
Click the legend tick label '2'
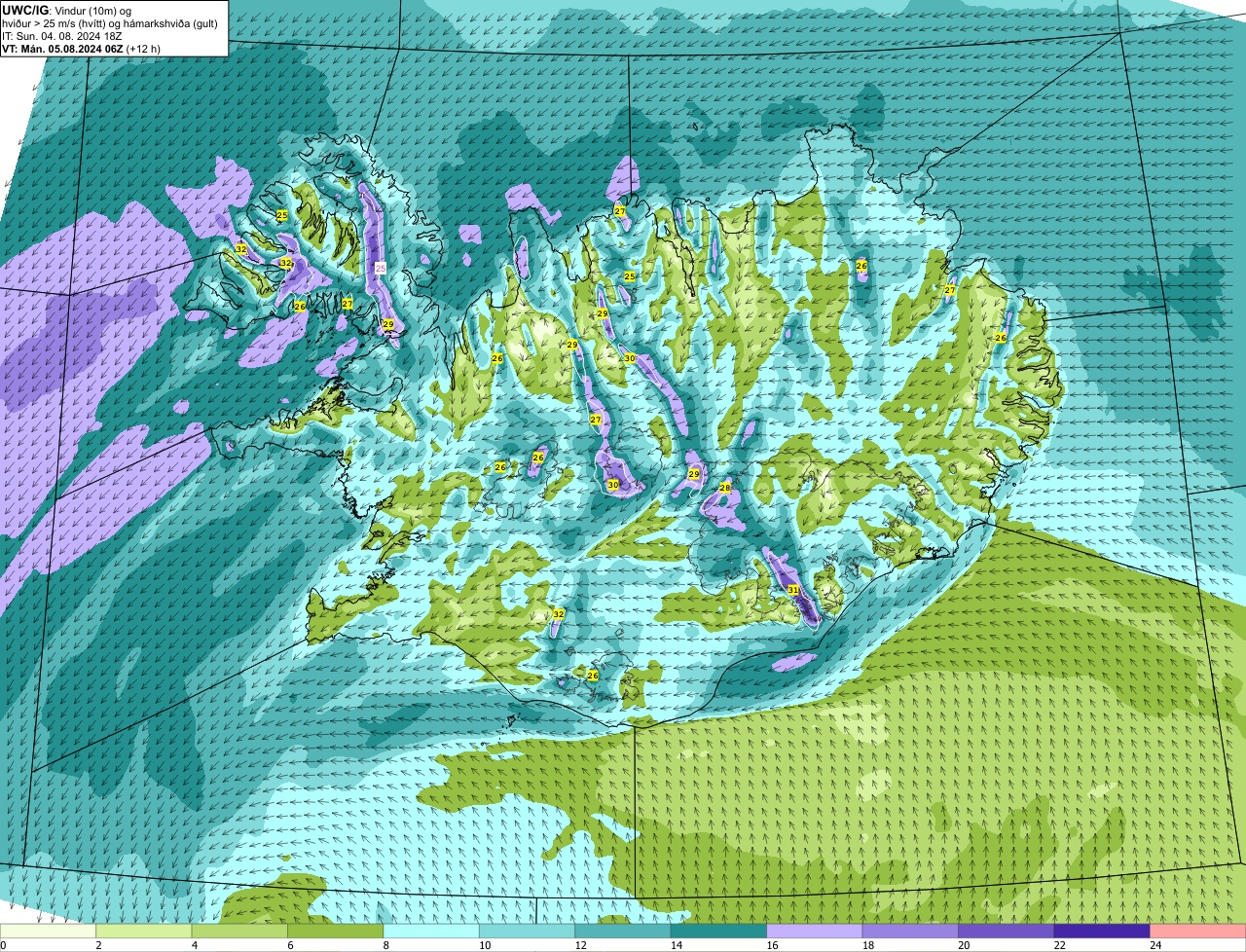98,945
